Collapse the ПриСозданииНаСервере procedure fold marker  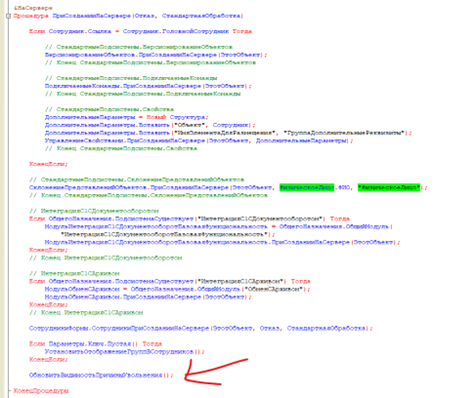[9, 16]
